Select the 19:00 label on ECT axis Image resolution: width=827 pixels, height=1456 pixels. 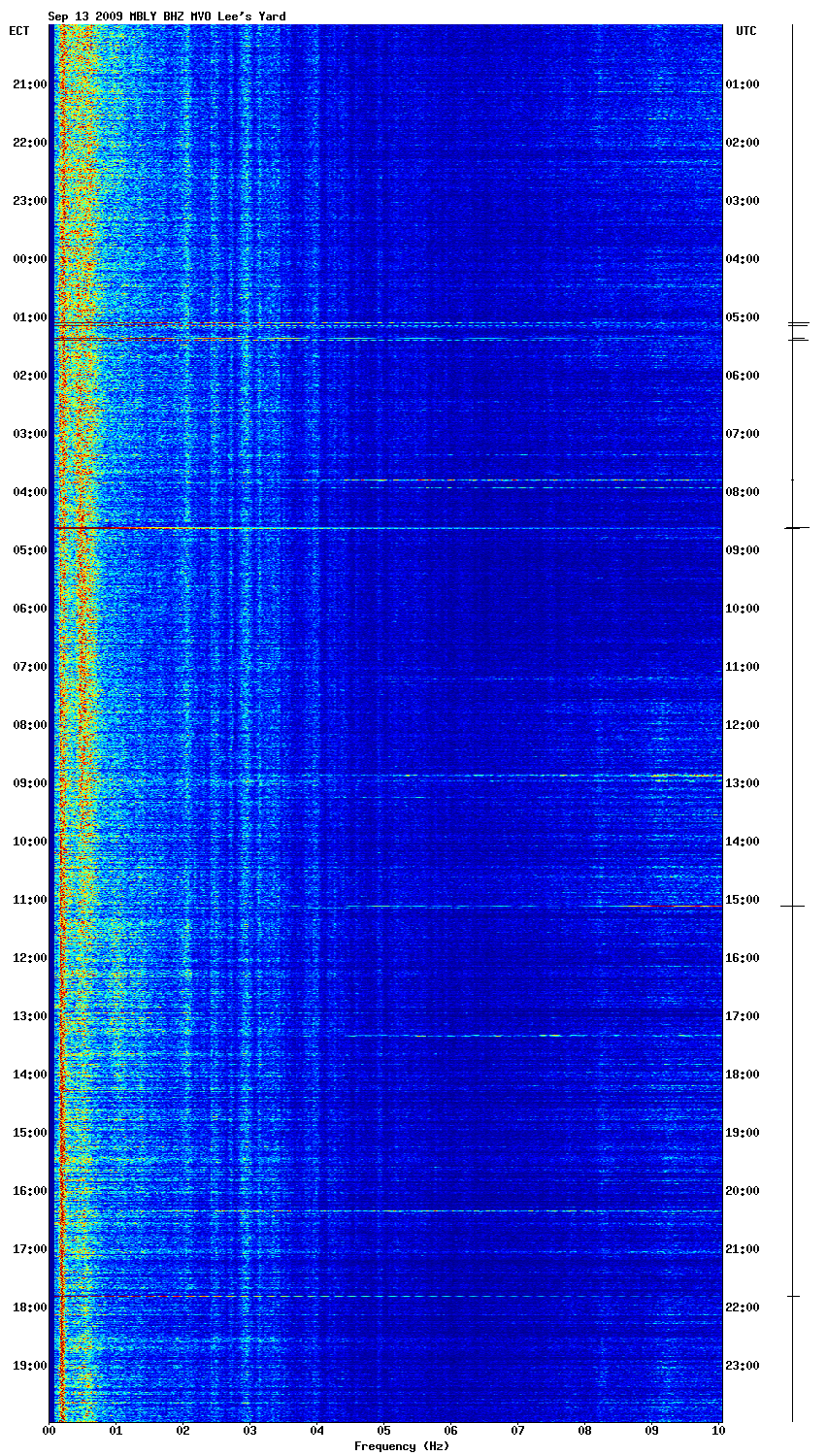[29, 1366]
